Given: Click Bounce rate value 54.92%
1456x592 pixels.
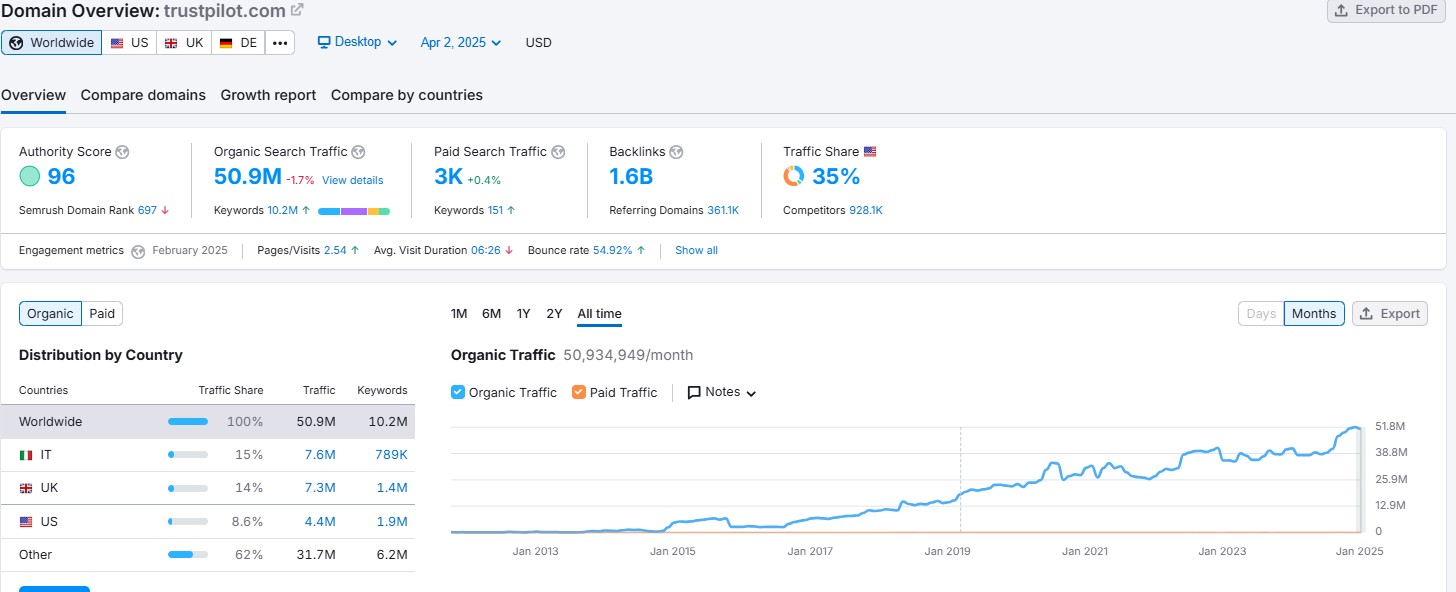Looking at the screenshot, I should point(613,250).
